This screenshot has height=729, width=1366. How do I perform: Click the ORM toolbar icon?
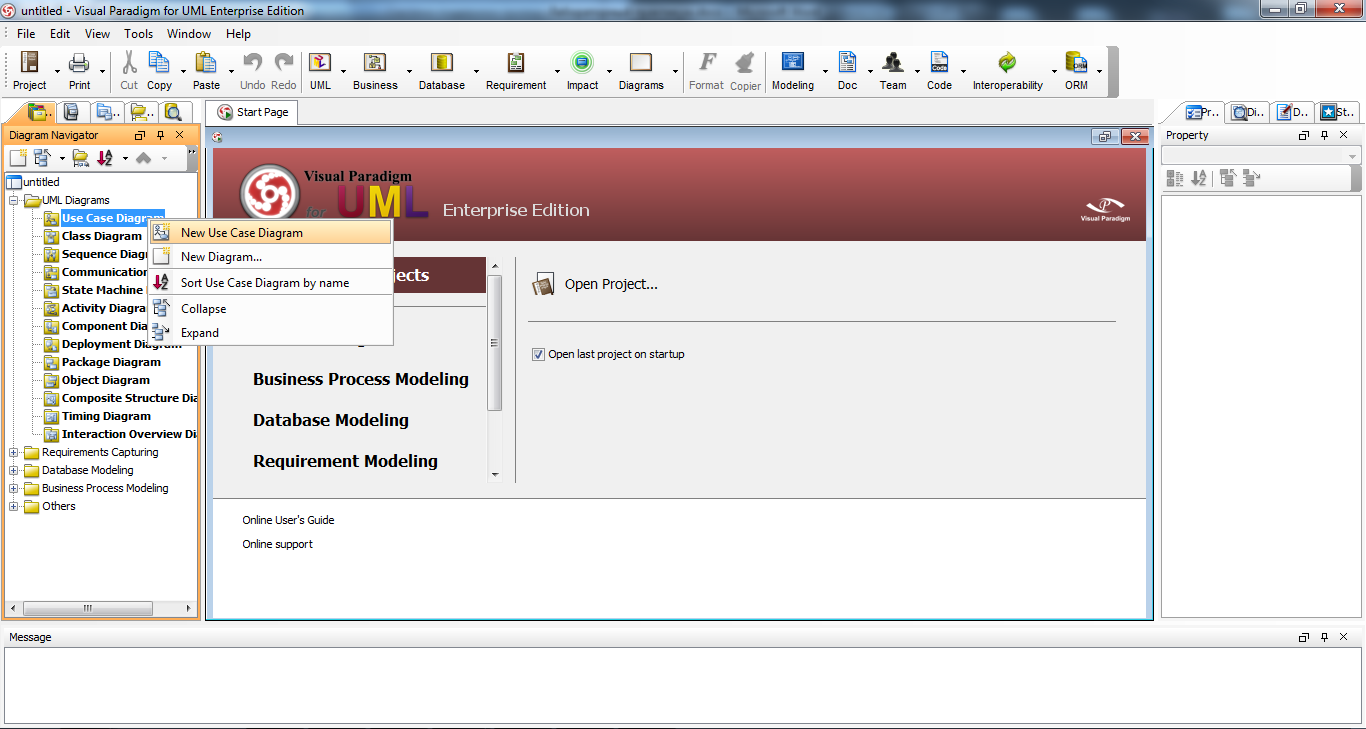pyautogui.click(x=1076, y=63)
